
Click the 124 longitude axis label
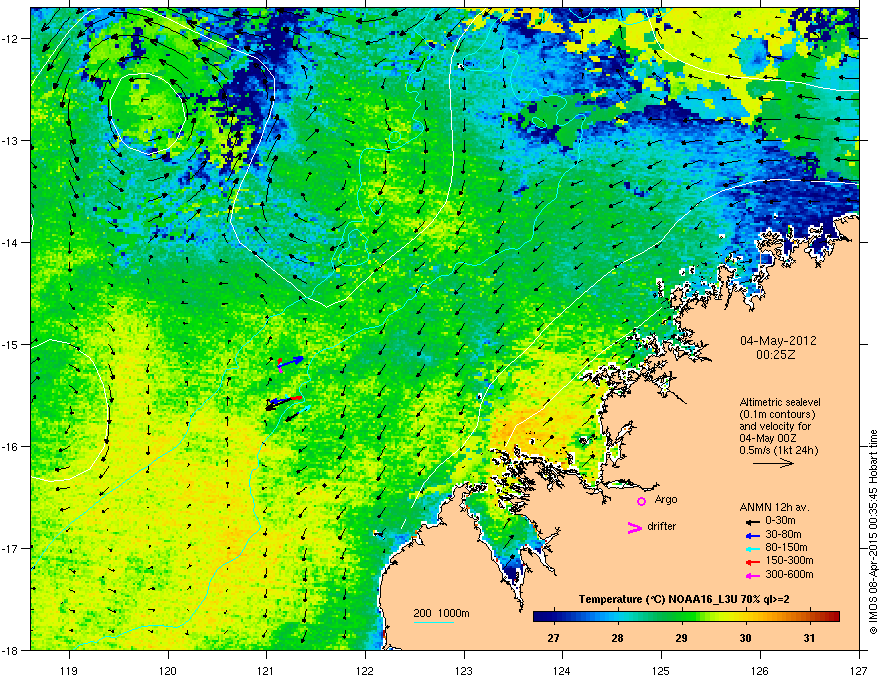pos(562,670)
